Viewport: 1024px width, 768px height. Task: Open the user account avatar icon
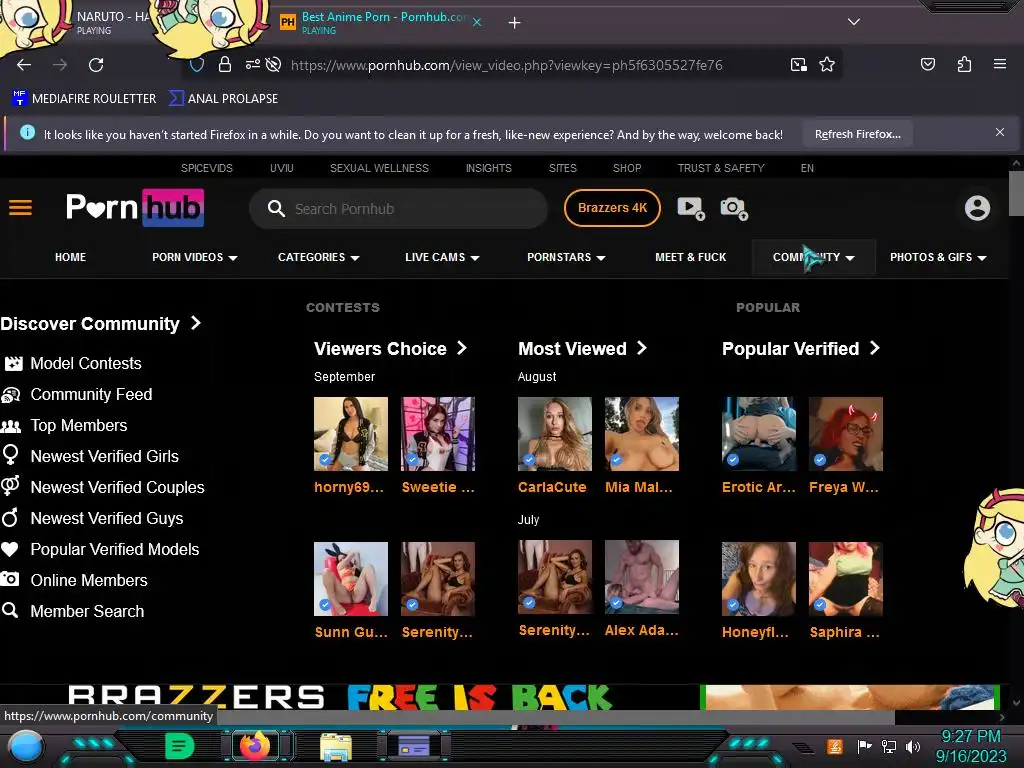[x=977, y=208]
